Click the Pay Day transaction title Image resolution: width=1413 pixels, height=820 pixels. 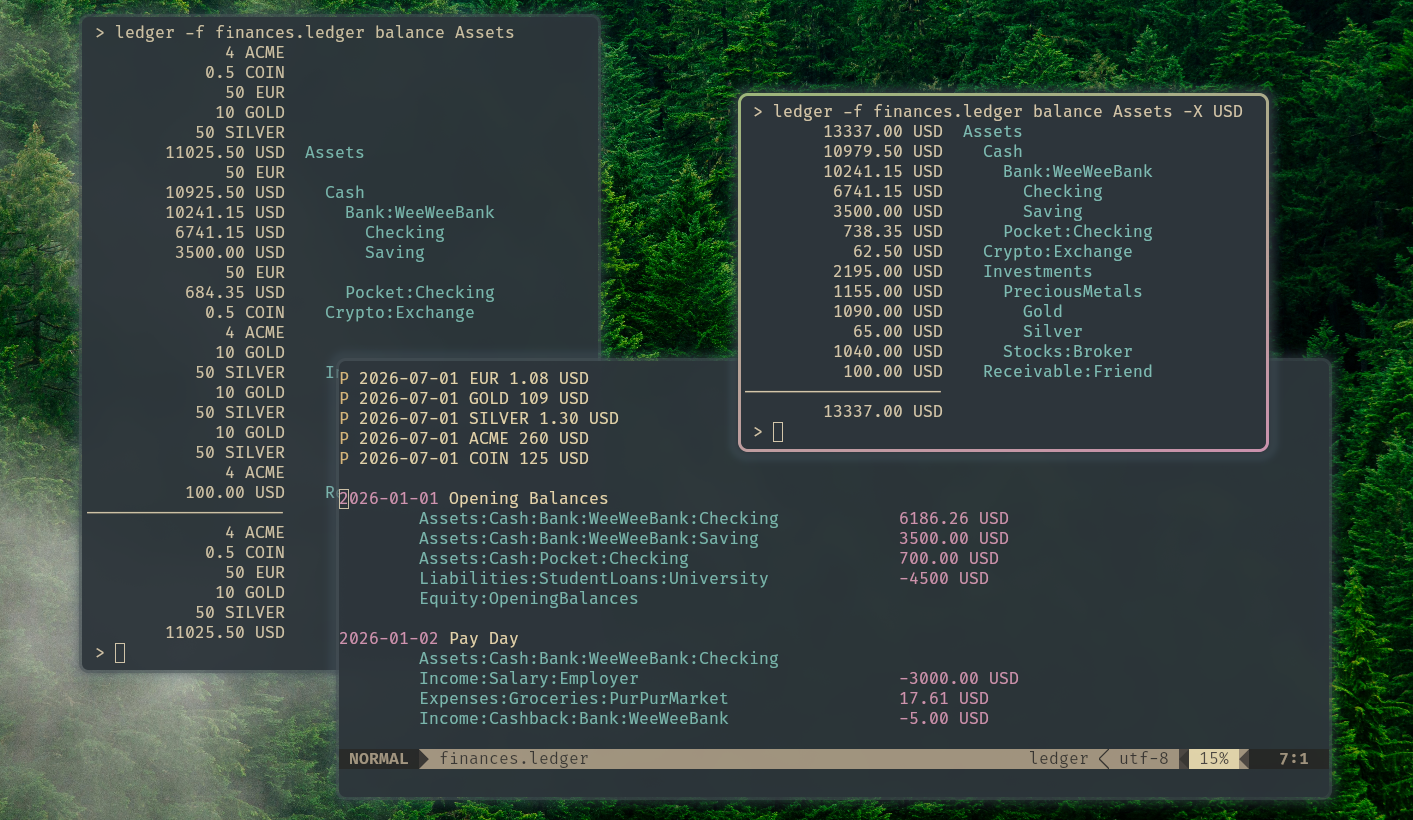click(484, 638)
